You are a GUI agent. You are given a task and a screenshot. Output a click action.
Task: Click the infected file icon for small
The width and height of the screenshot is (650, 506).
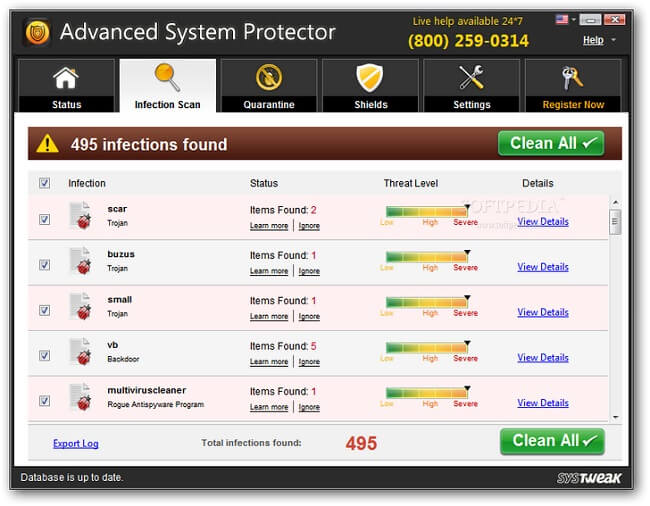[x=80, y=306]
